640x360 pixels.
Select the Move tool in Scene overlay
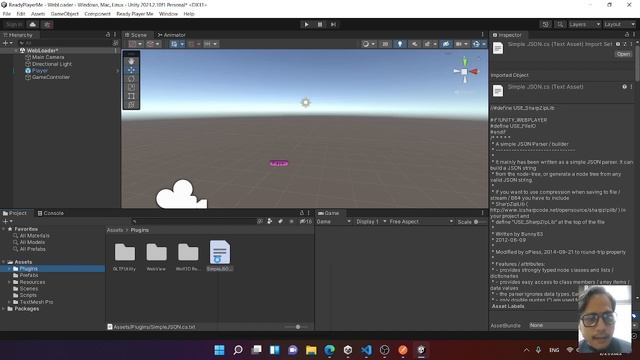[x=131, y=70]
